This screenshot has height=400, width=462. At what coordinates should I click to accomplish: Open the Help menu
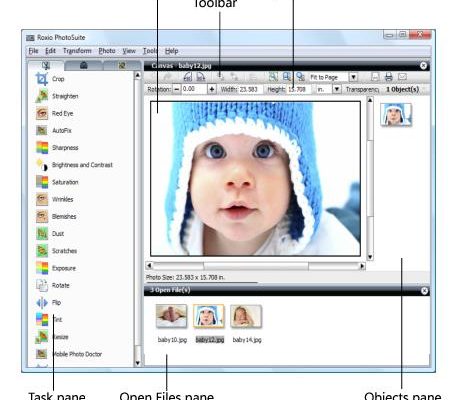tap(171, 51)
